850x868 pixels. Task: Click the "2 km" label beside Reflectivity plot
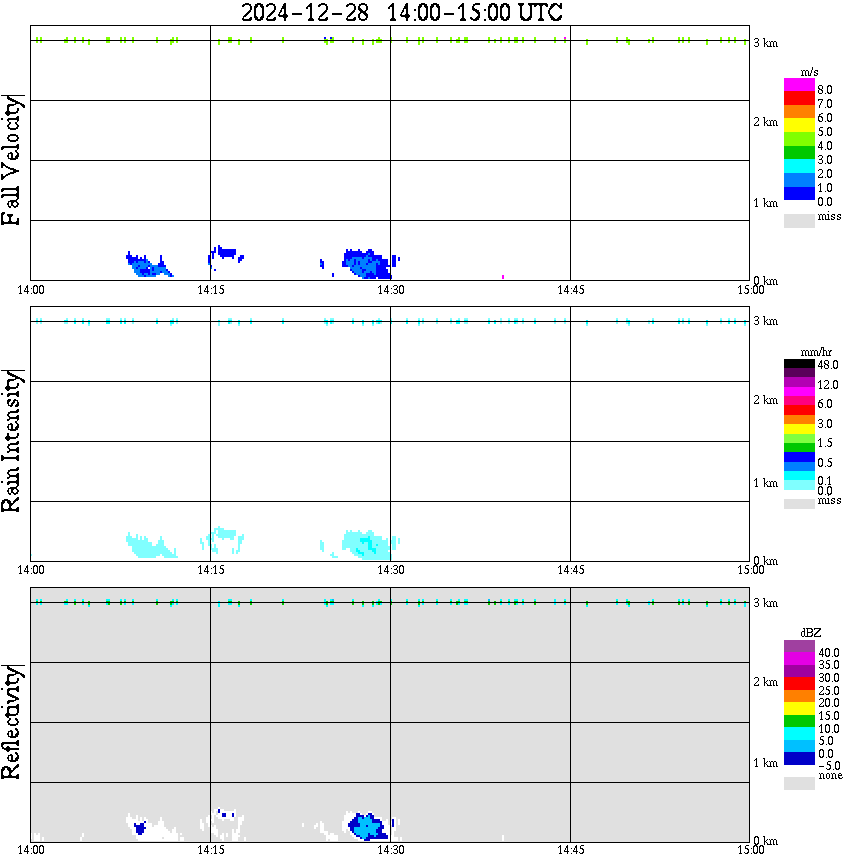(765, 682)
